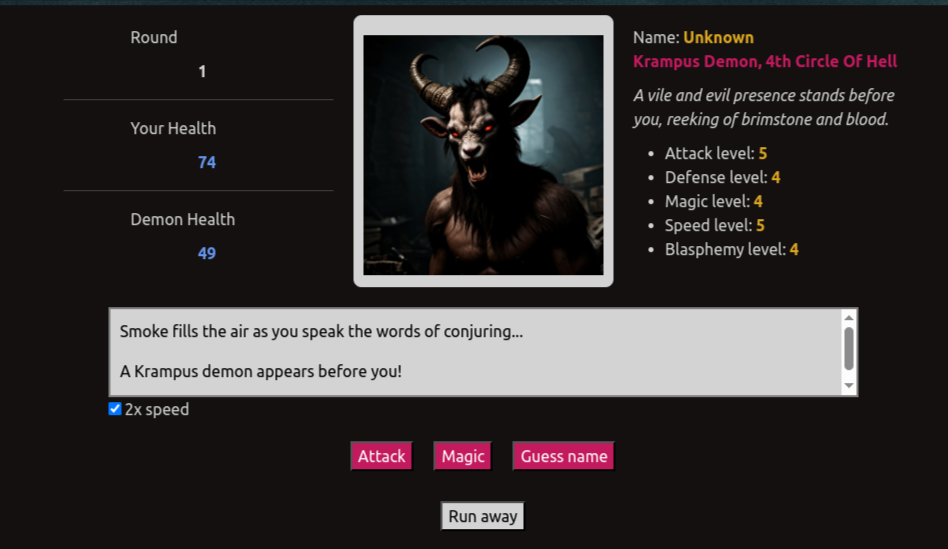Flee using the Run away button
The image size is (948, 549).
click(482, 516)
